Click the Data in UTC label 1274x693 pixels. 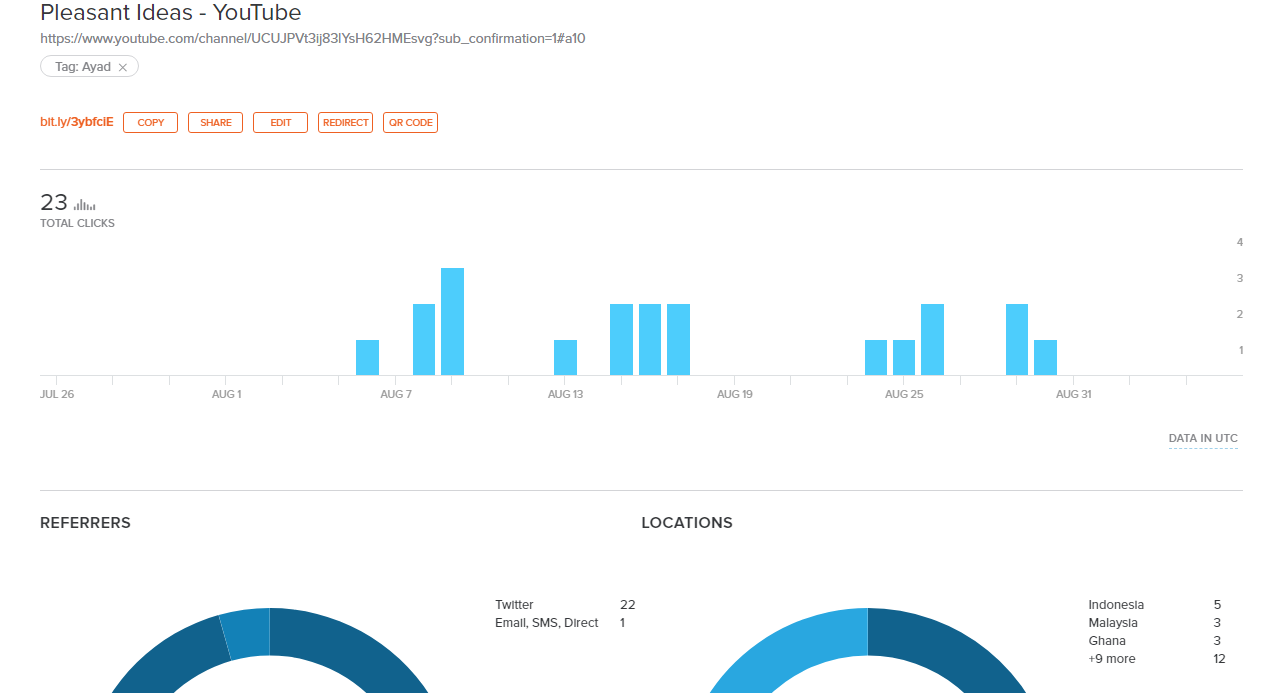[1203, 438]
